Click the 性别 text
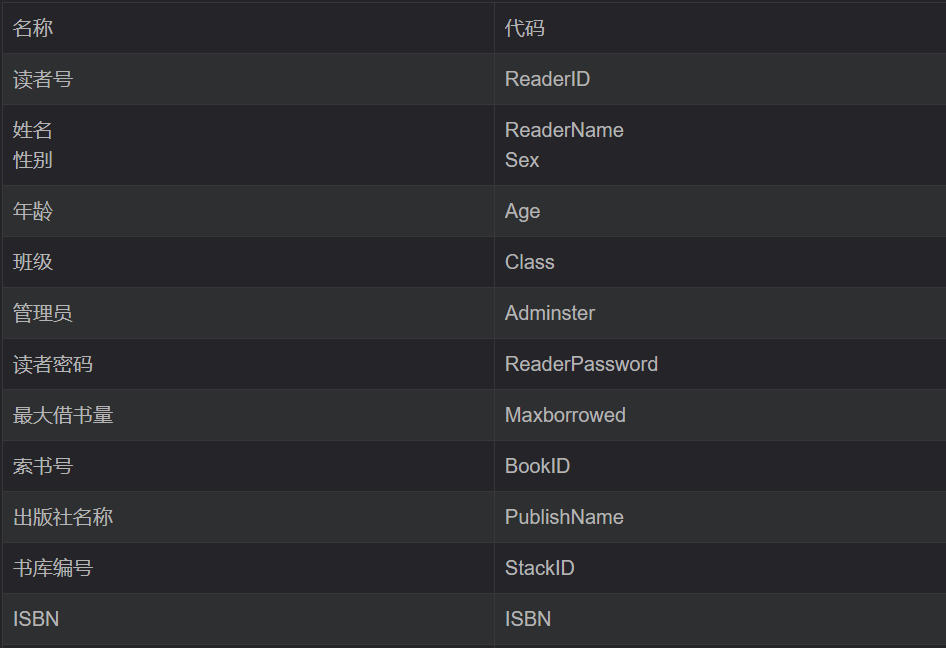 pyautogui.click(x=33, y=160)
